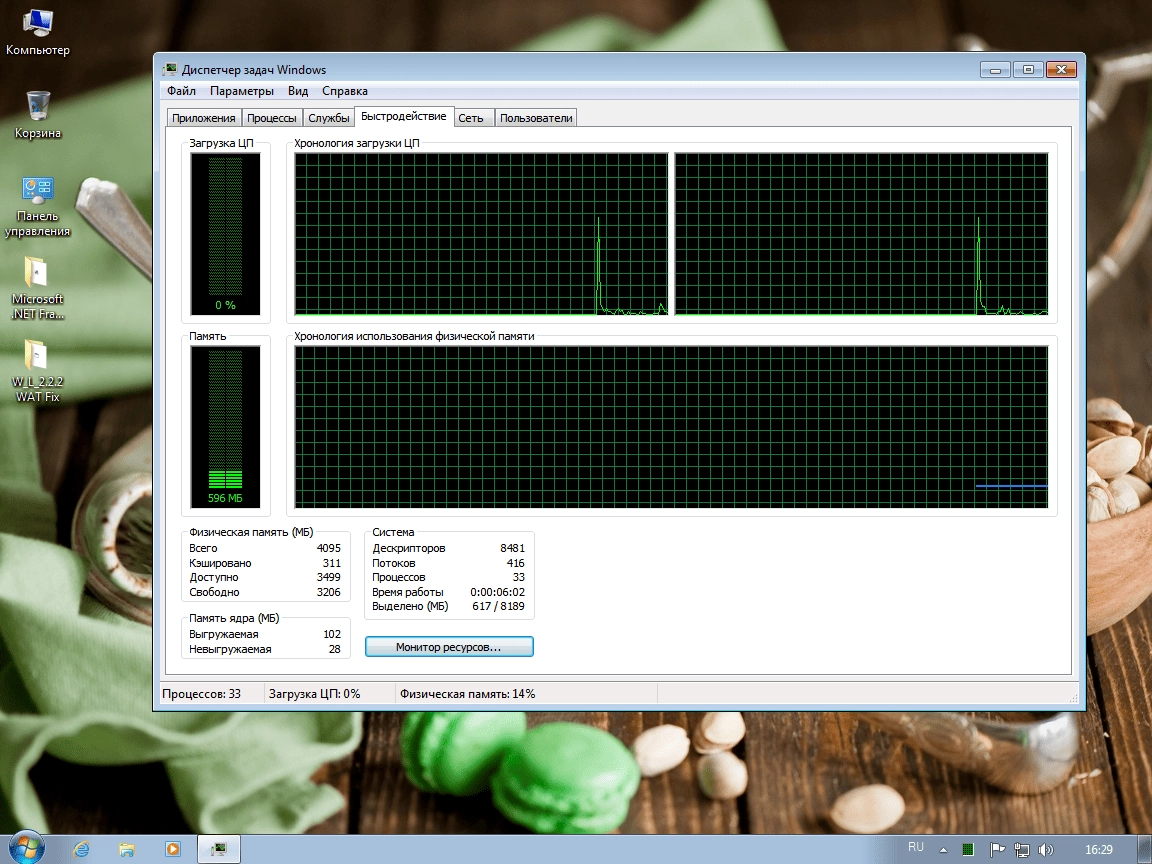Click the left CPU history graph
Viewport: 1152px width, 864px height.
pyautogui.click(x=481, y=234)
